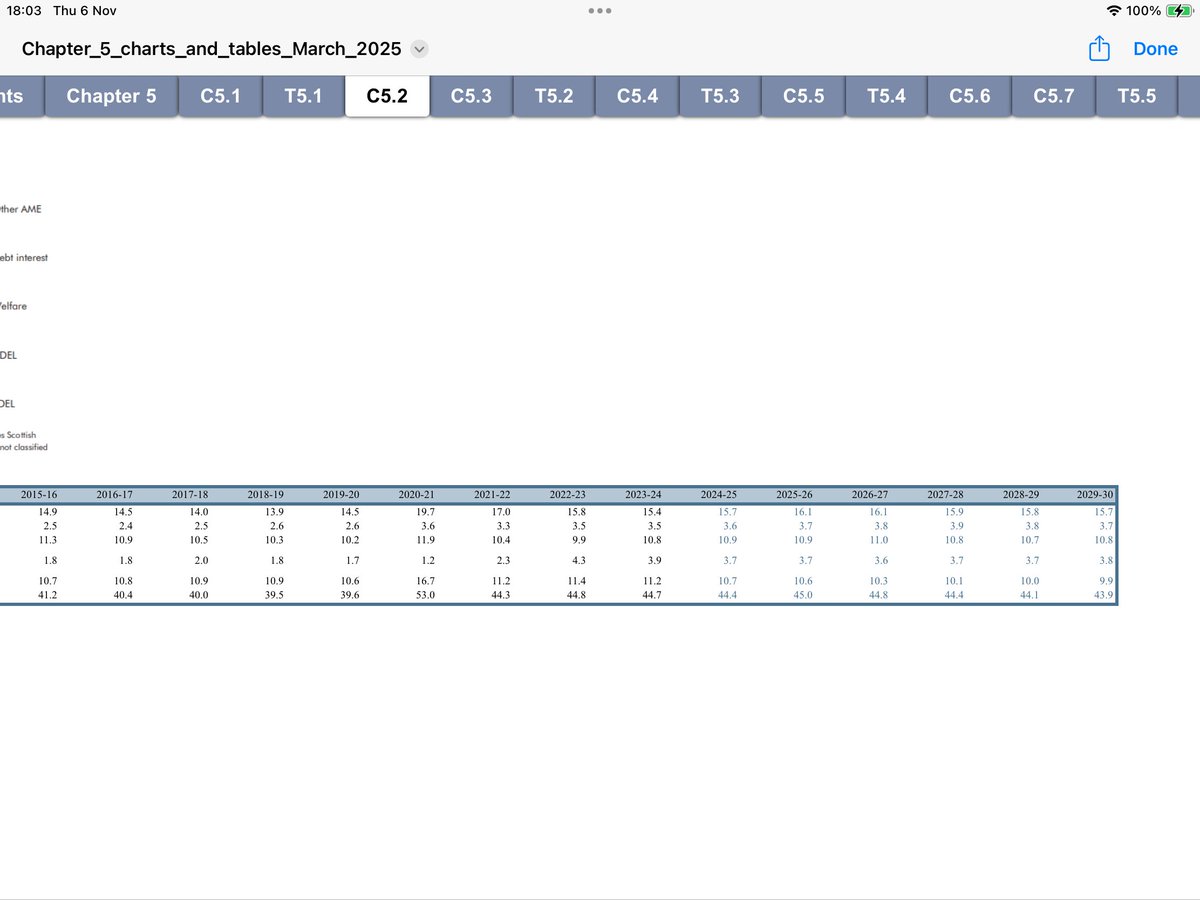Select the 2019-20 column header
Viewport: 1200px width, 900px height.
341,495
